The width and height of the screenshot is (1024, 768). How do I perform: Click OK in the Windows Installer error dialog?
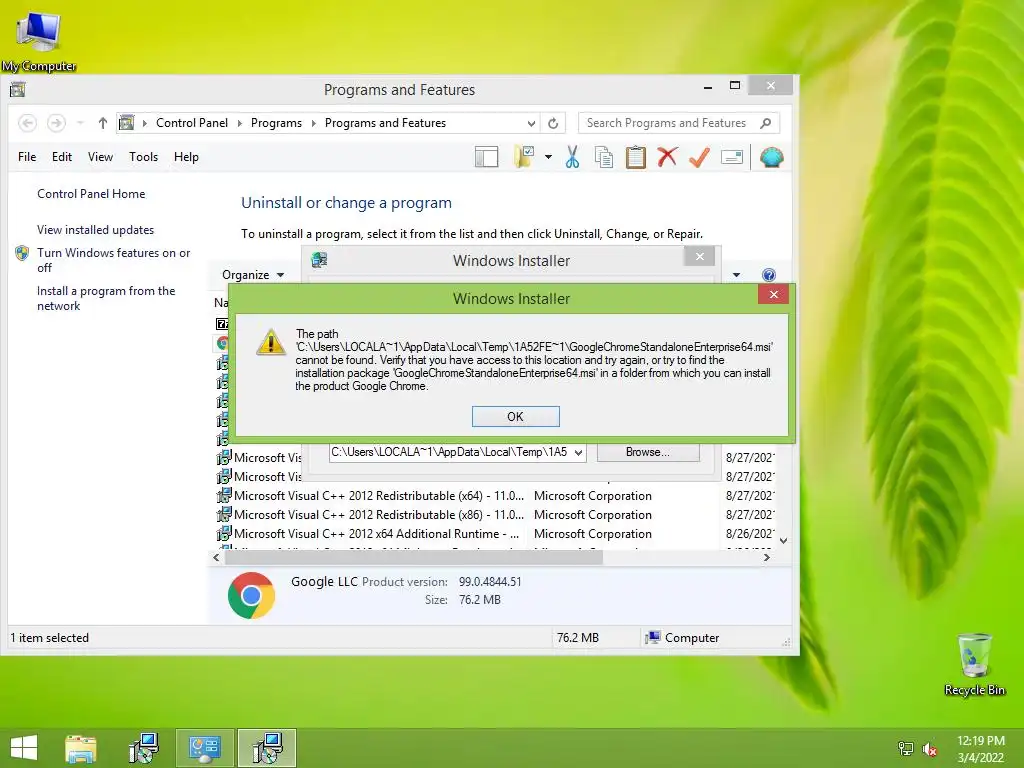515,417
